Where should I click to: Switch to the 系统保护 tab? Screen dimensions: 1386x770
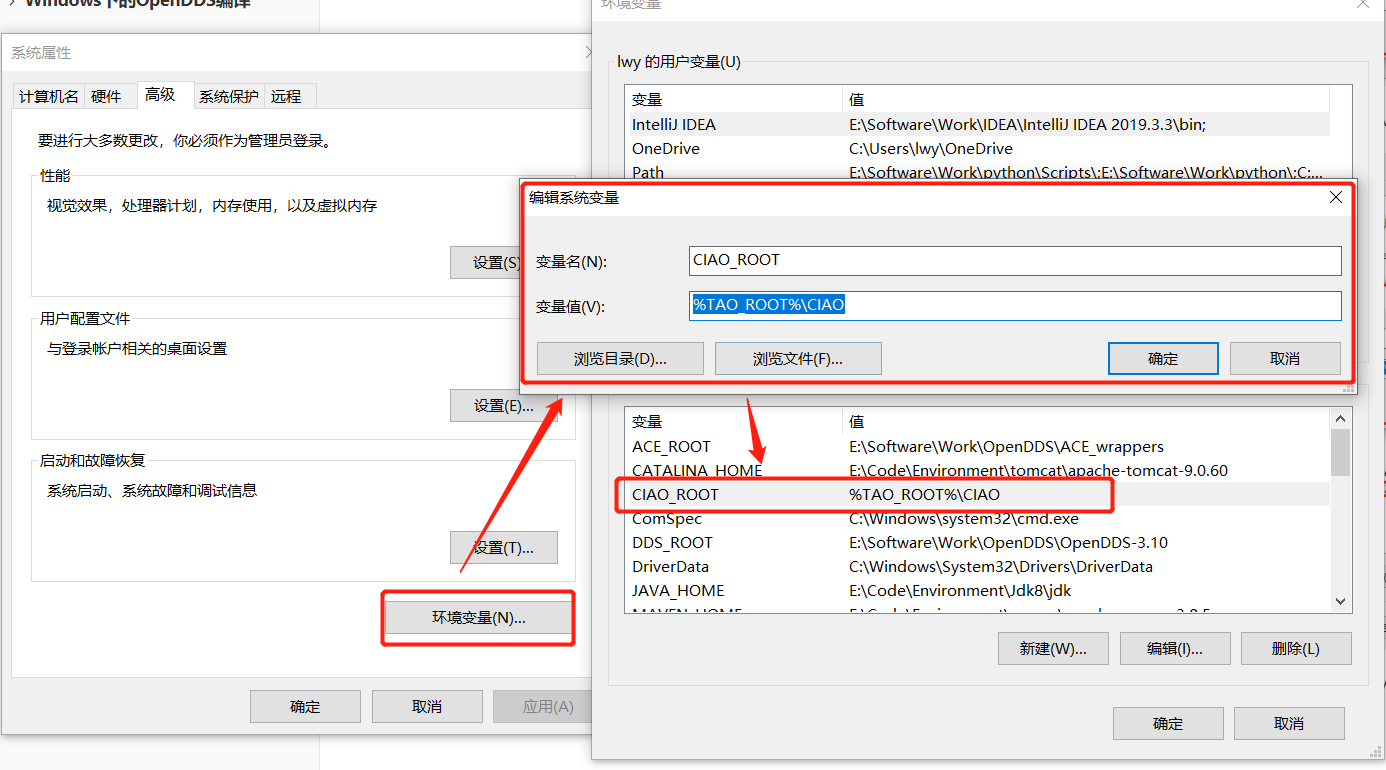click(x=229, y=95)
